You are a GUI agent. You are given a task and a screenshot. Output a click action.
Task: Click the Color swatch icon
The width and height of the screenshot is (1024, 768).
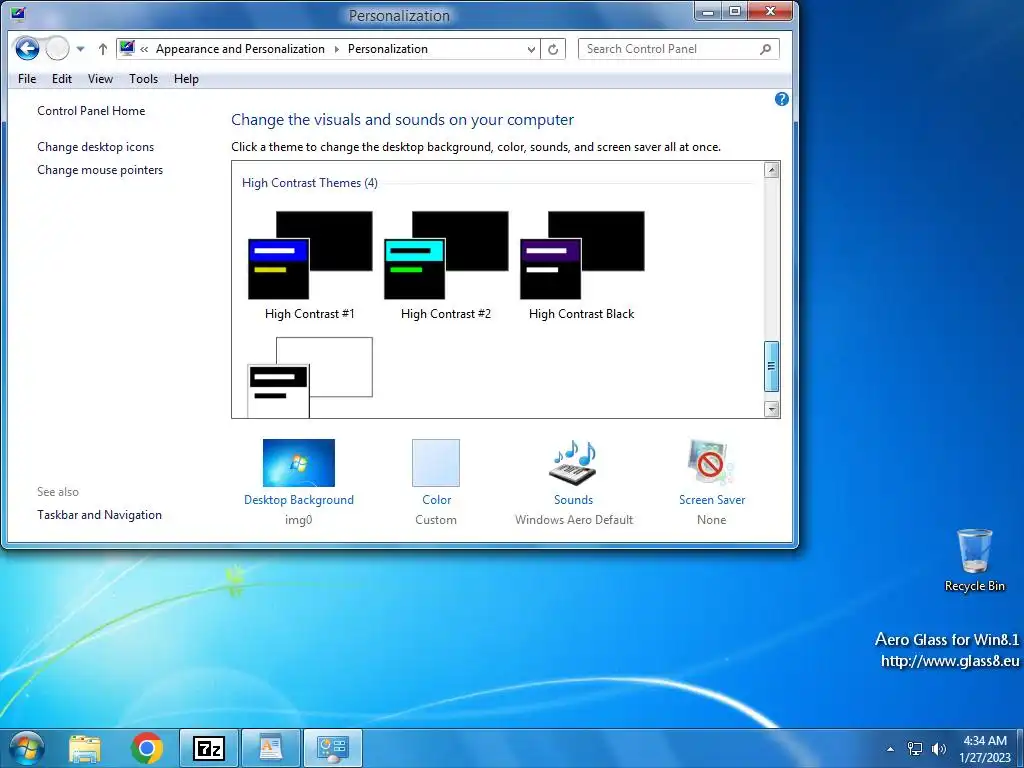coord(436,462)
